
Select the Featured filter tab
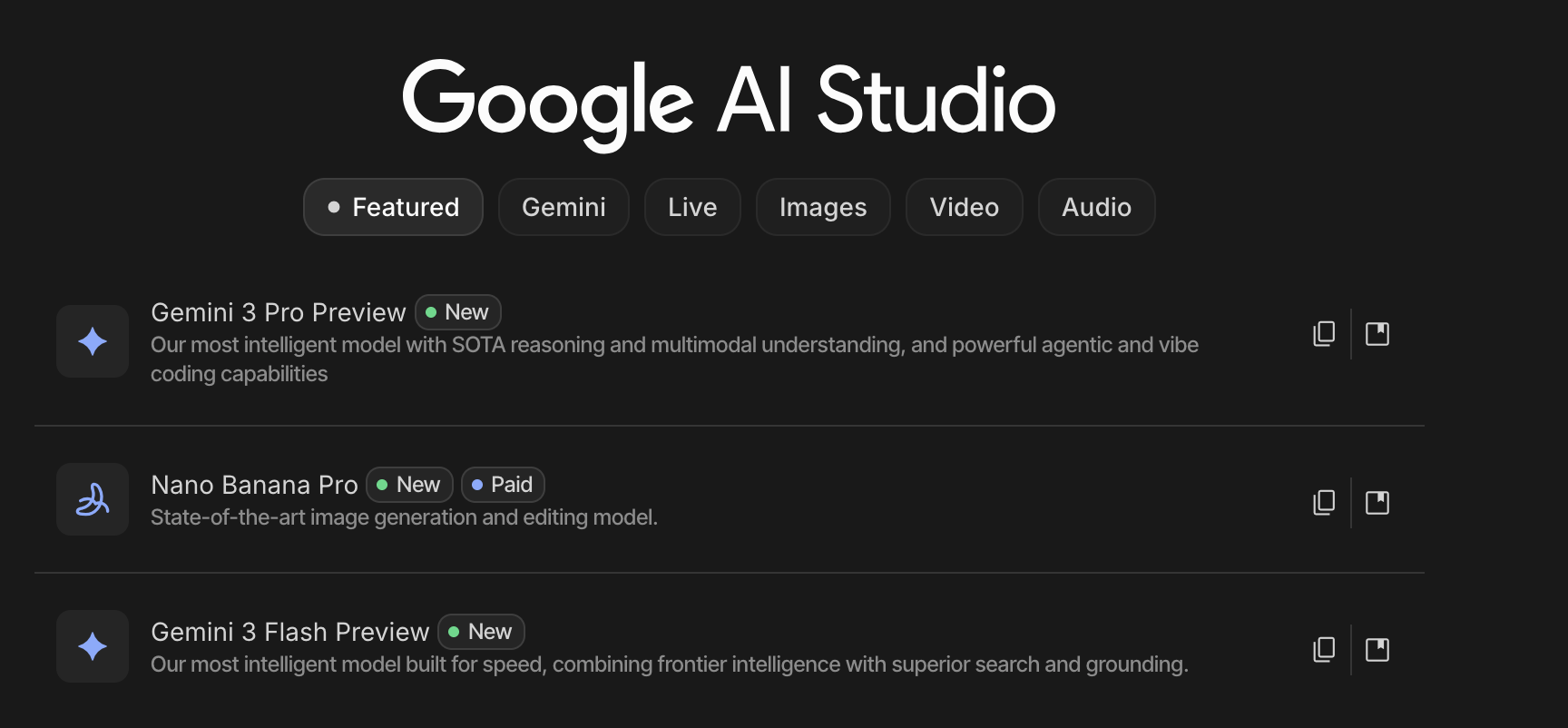pyautogui.click(x=393, y=207)
